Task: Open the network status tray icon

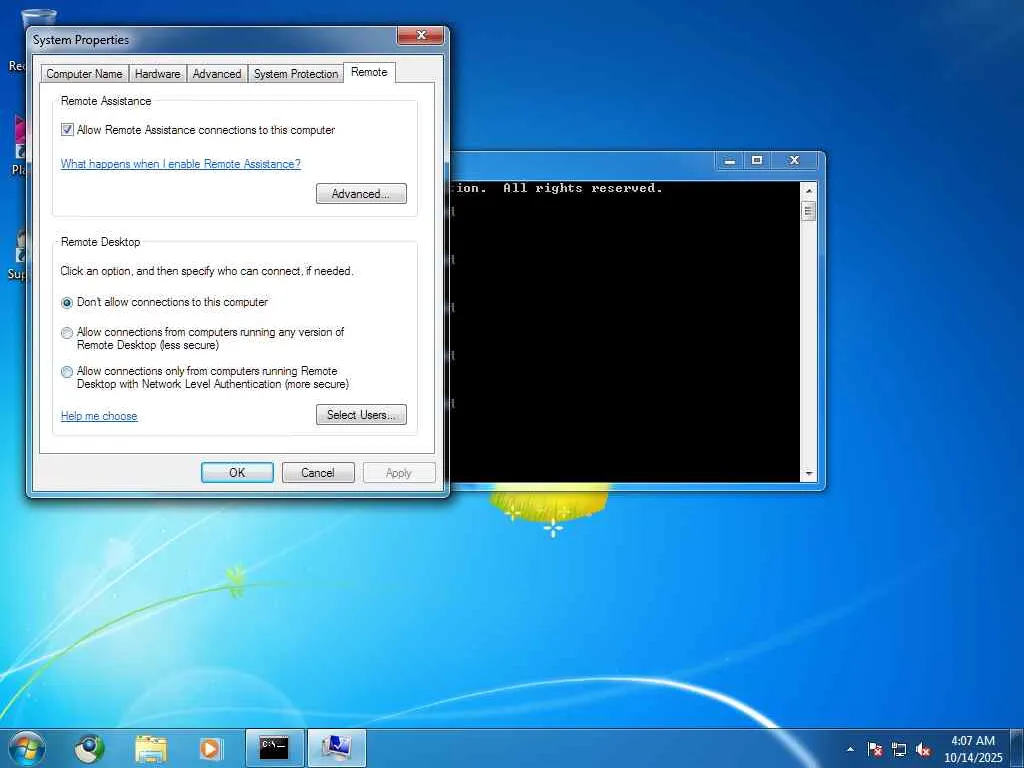Action: (899, 749)
